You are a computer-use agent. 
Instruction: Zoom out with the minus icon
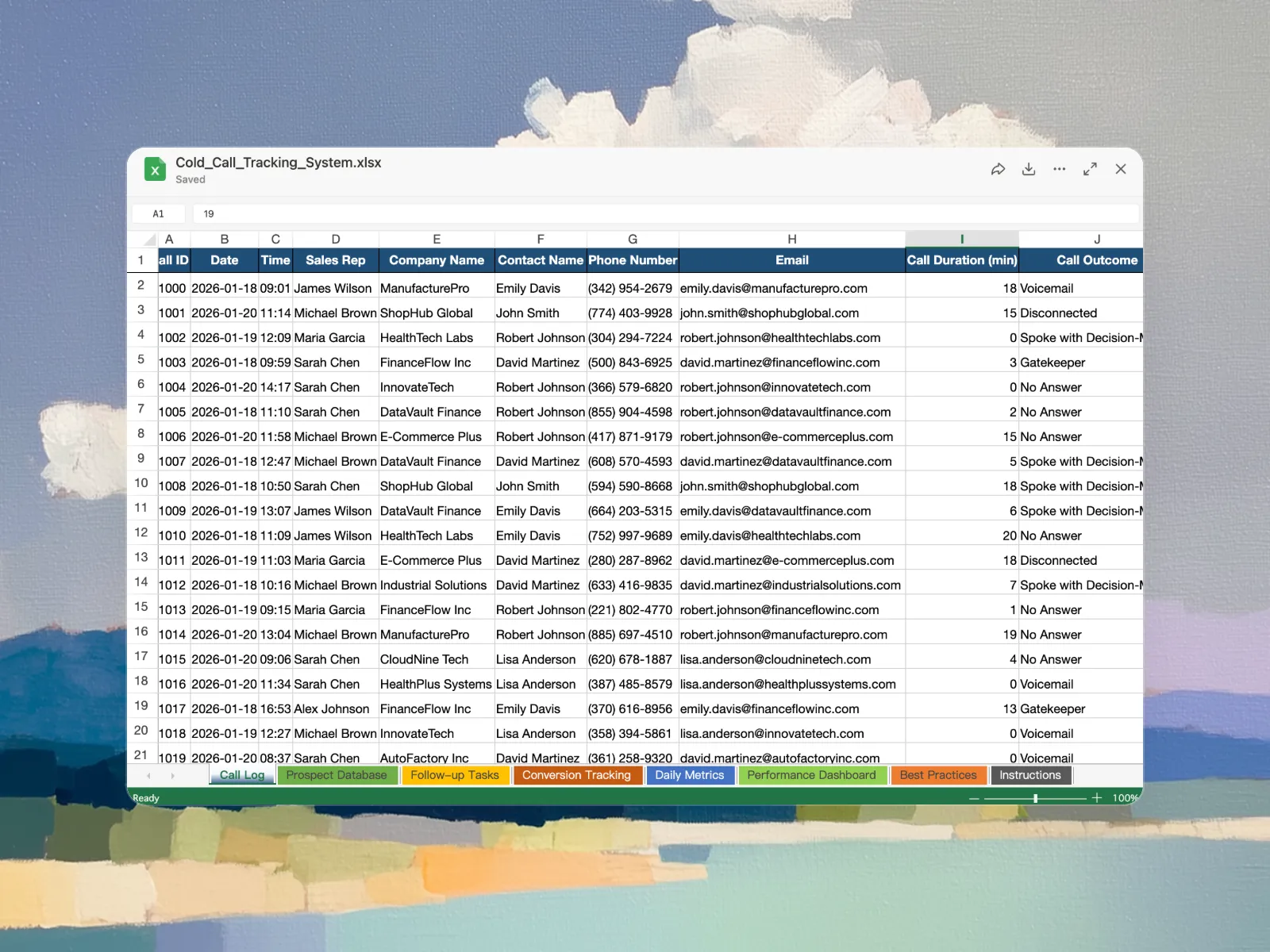pos(974,797)
